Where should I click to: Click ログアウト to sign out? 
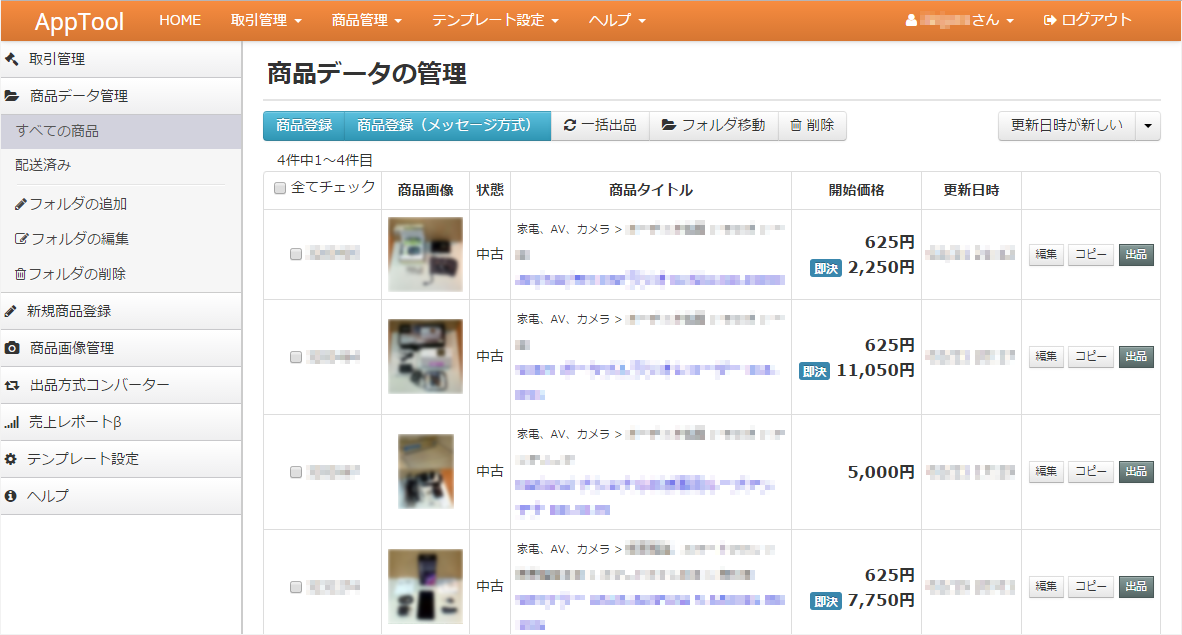point(1088,20)
